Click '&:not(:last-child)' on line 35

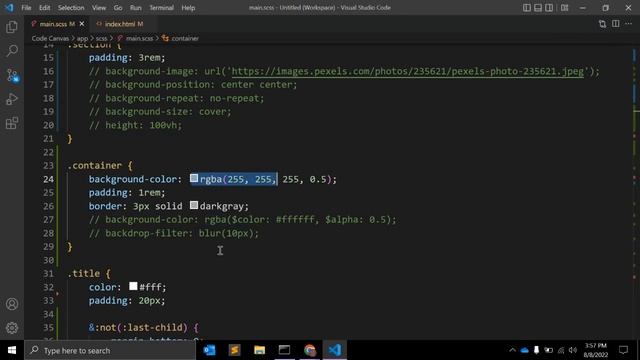tap(138, 327)
